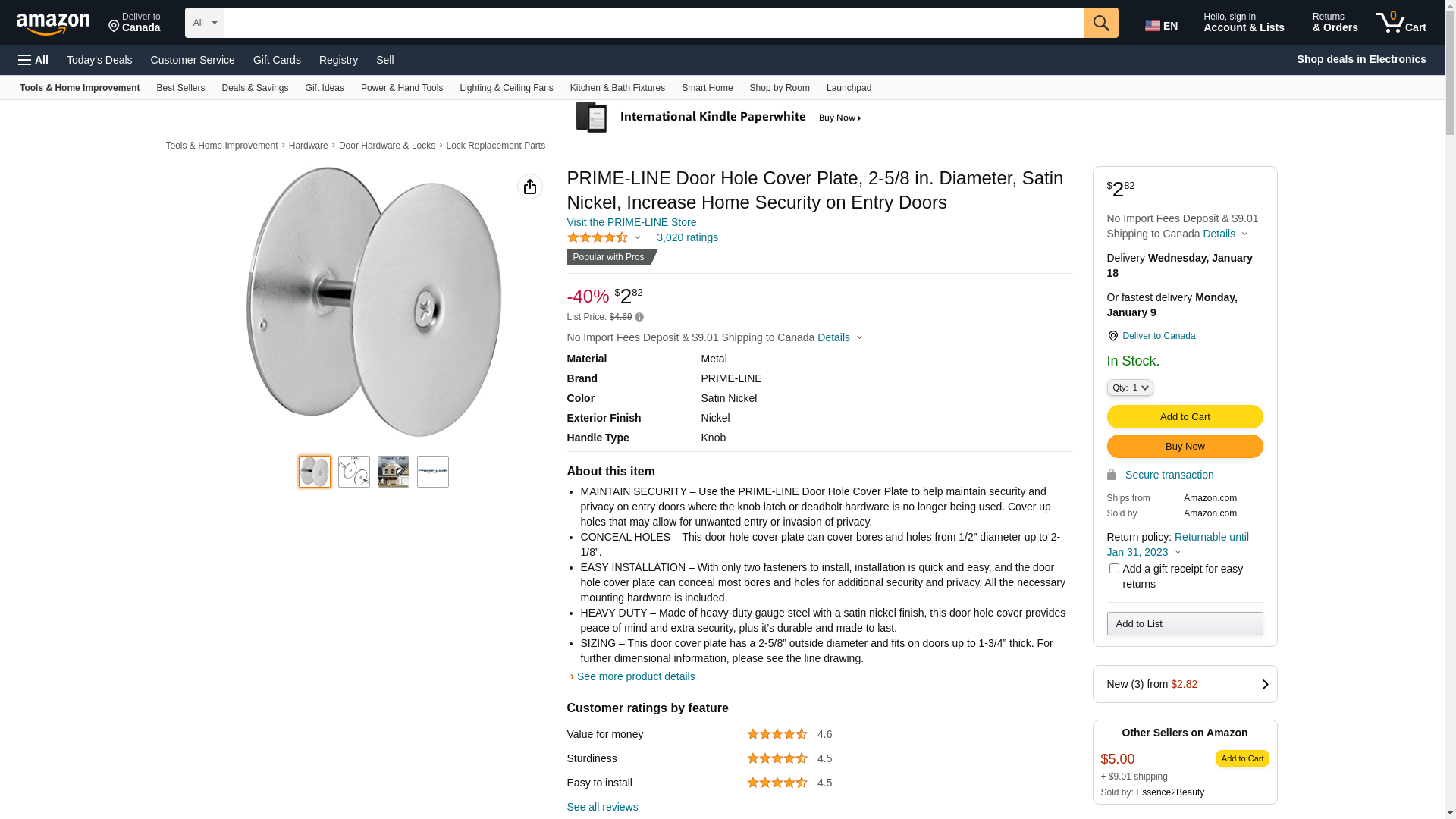1456x819 pixels.
Task: Select the house photo thumbnail
Action: point(394,472)
